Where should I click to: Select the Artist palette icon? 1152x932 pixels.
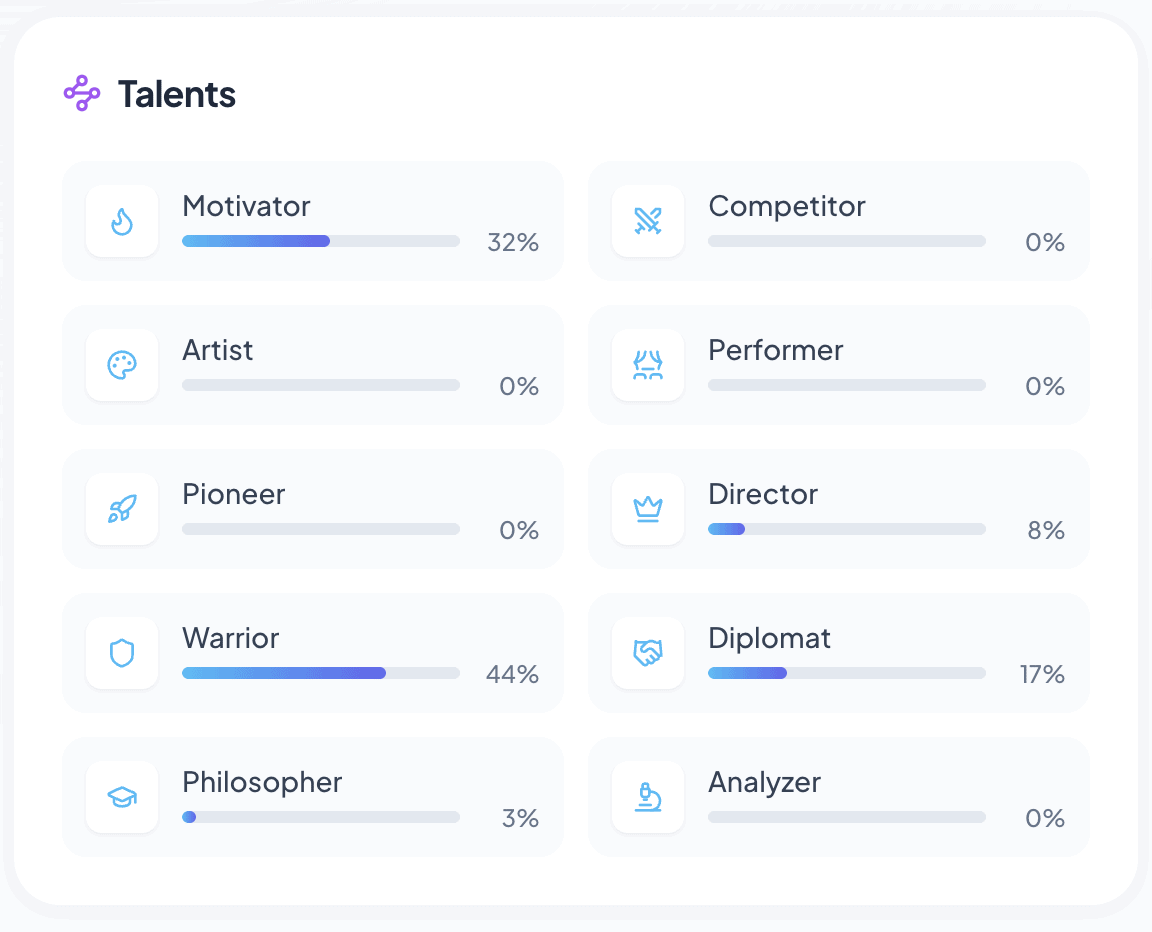point(122,365)
